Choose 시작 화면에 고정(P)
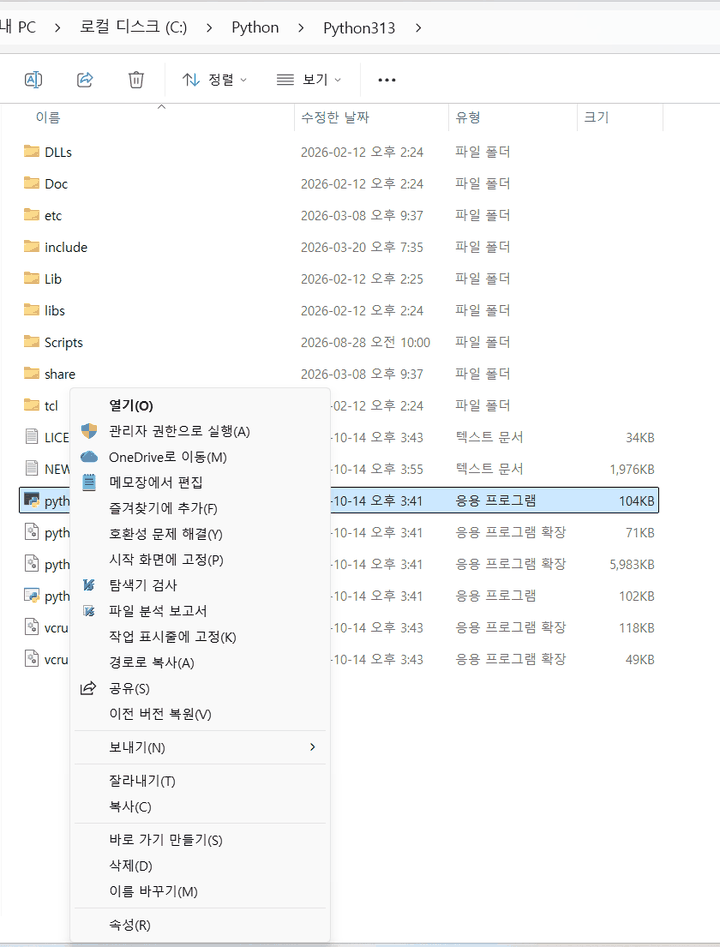The height and width of the screenshot is (947, 720). [x=200, y=560]
